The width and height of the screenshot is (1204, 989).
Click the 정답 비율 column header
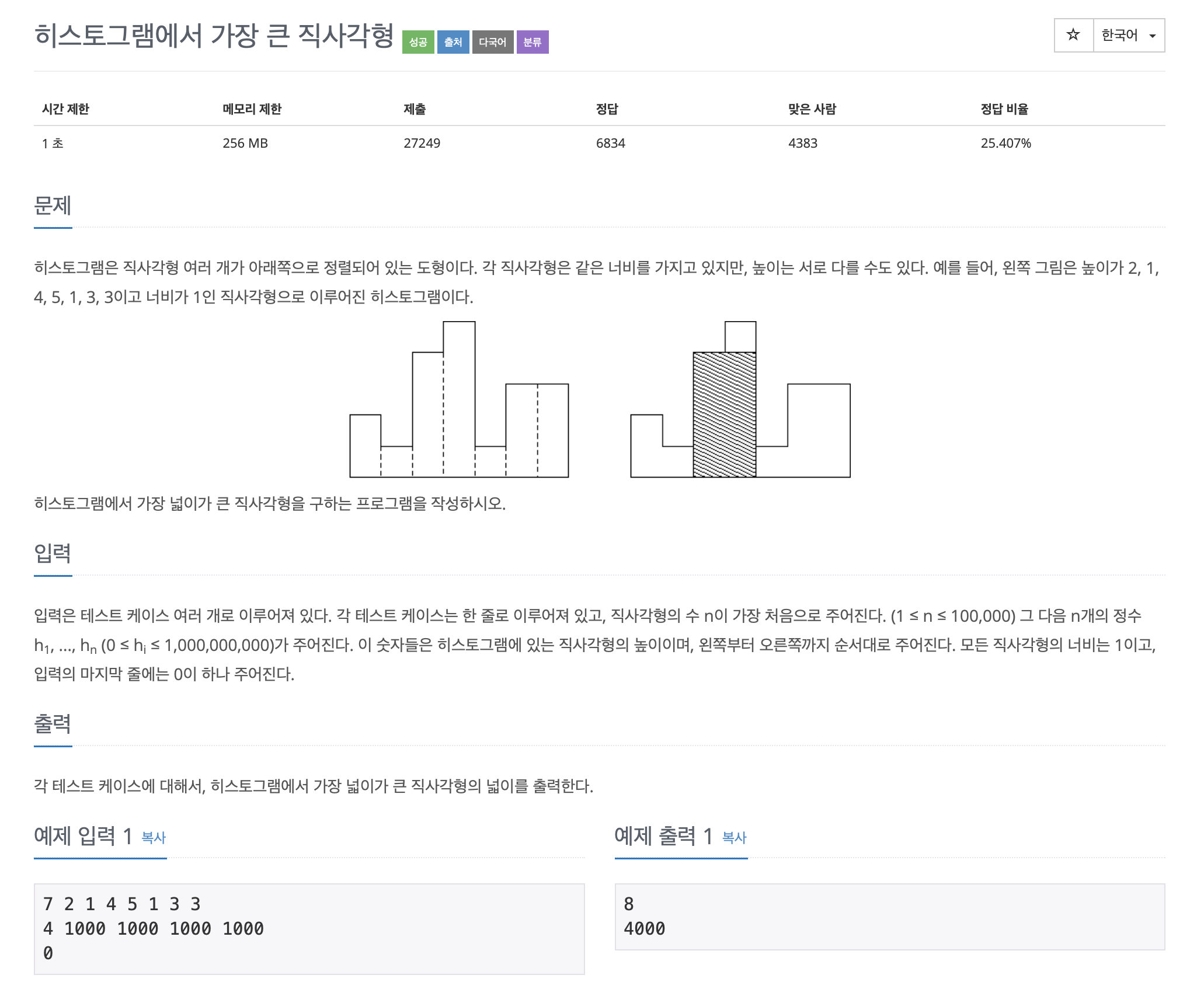pos(1004,109)
